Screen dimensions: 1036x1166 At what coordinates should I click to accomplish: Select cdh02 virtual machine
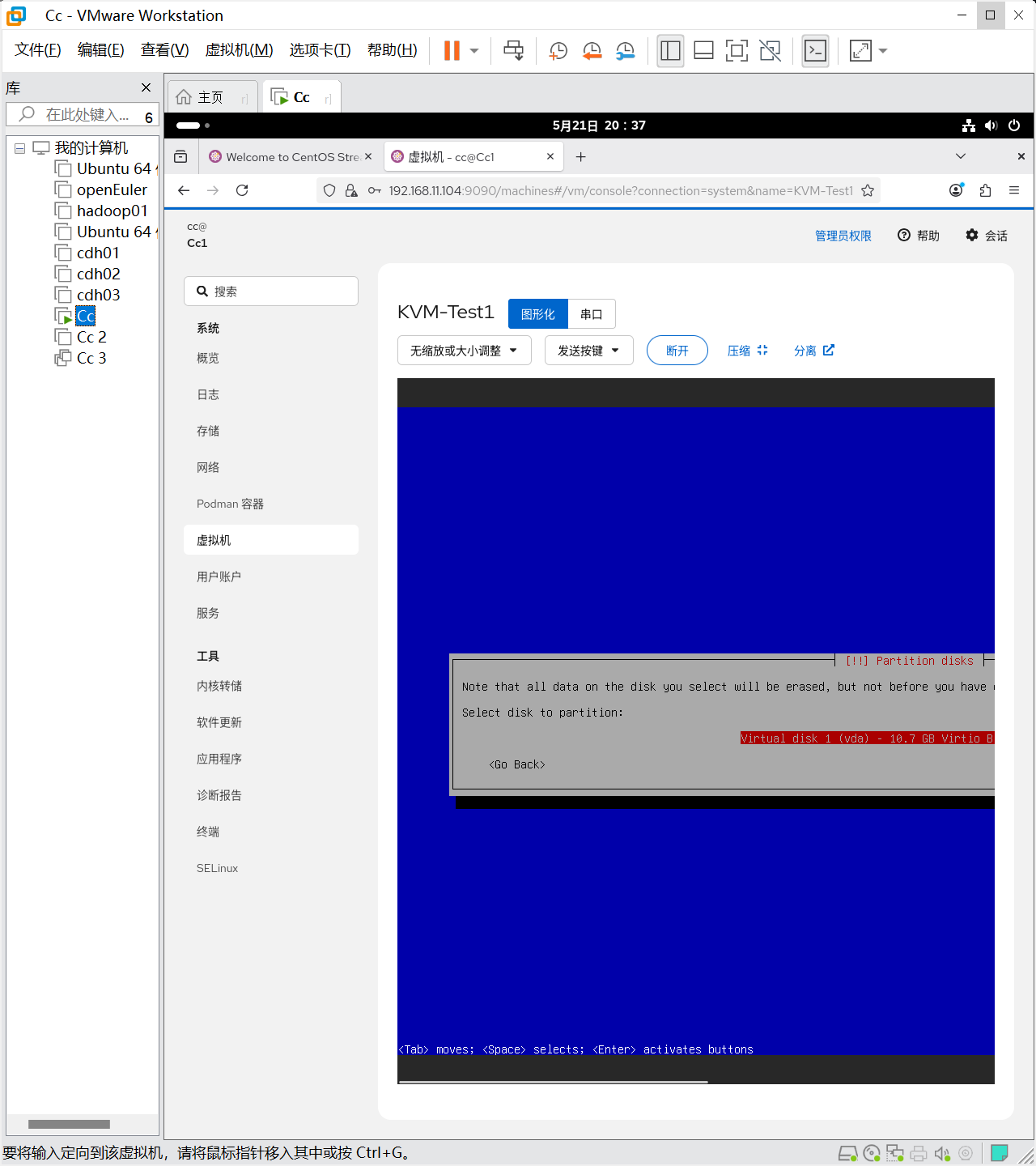pyautogui.click(x=98, y=274)
